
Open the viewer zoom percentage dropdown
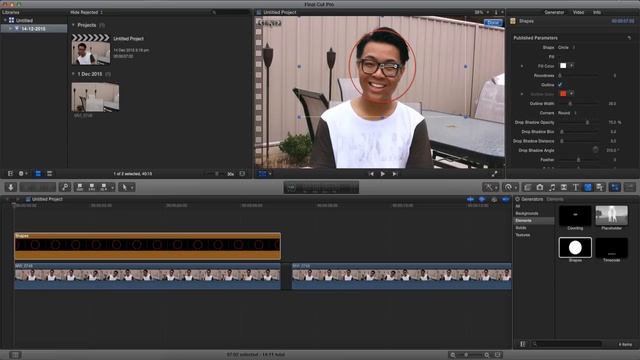[x=482, y=12]
